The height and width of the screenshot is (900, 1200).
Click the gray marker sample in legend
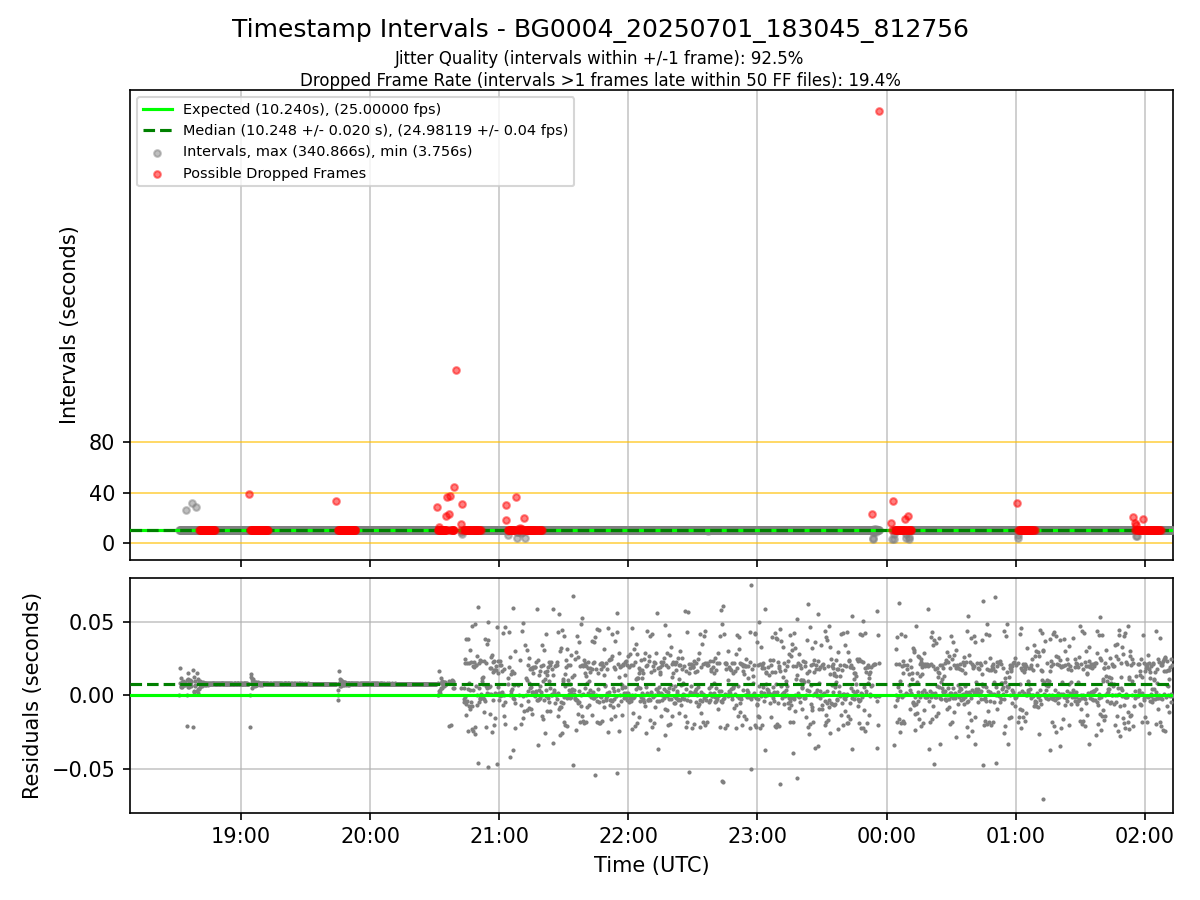(x=159, y=152)
